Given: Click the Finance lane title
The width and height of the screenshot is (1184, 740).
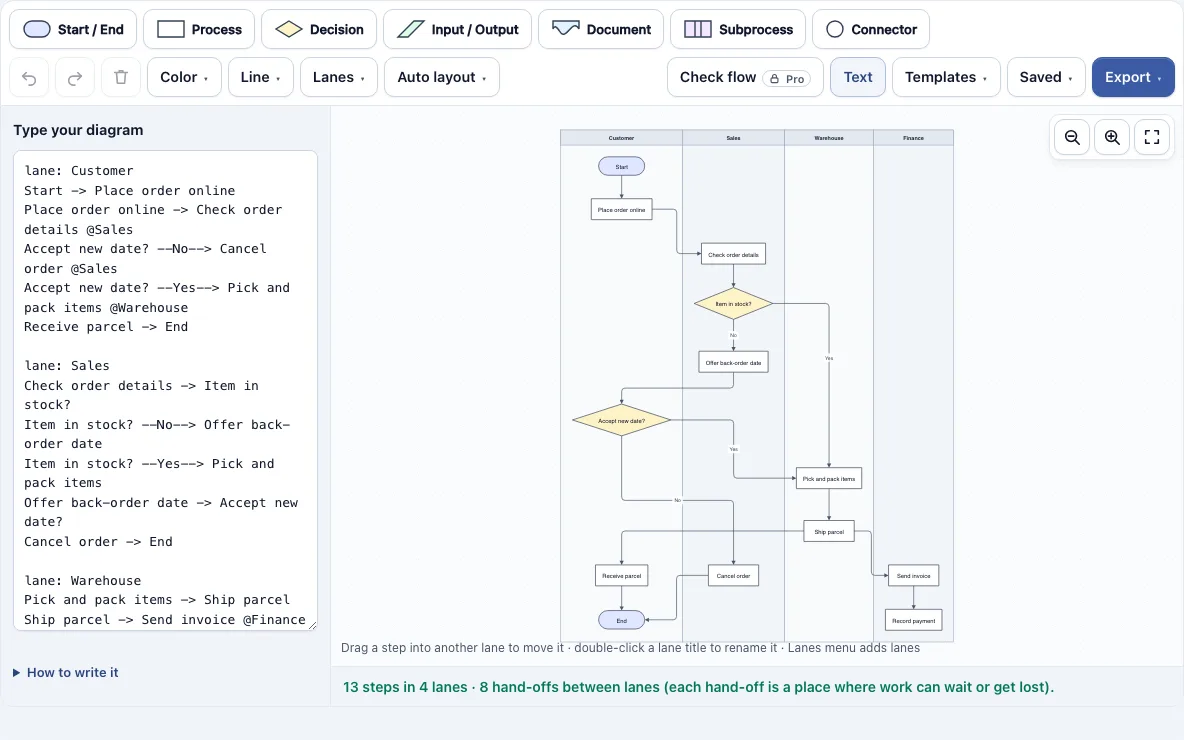Looking at the screenshot, I should pos(914,138).
